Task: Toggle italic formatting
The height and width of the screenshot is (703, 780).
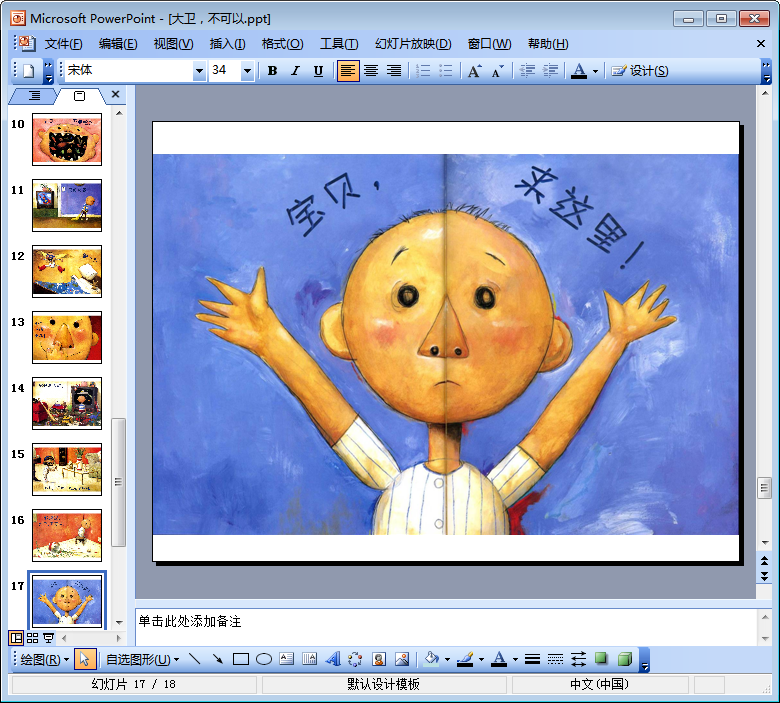Action: point(295,71)
